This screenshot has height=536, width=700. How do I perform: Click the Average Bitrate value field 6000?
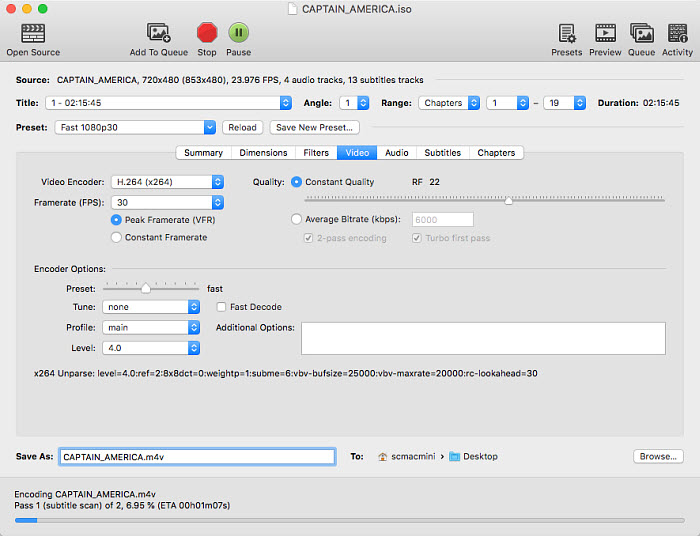tap(442, 220)
